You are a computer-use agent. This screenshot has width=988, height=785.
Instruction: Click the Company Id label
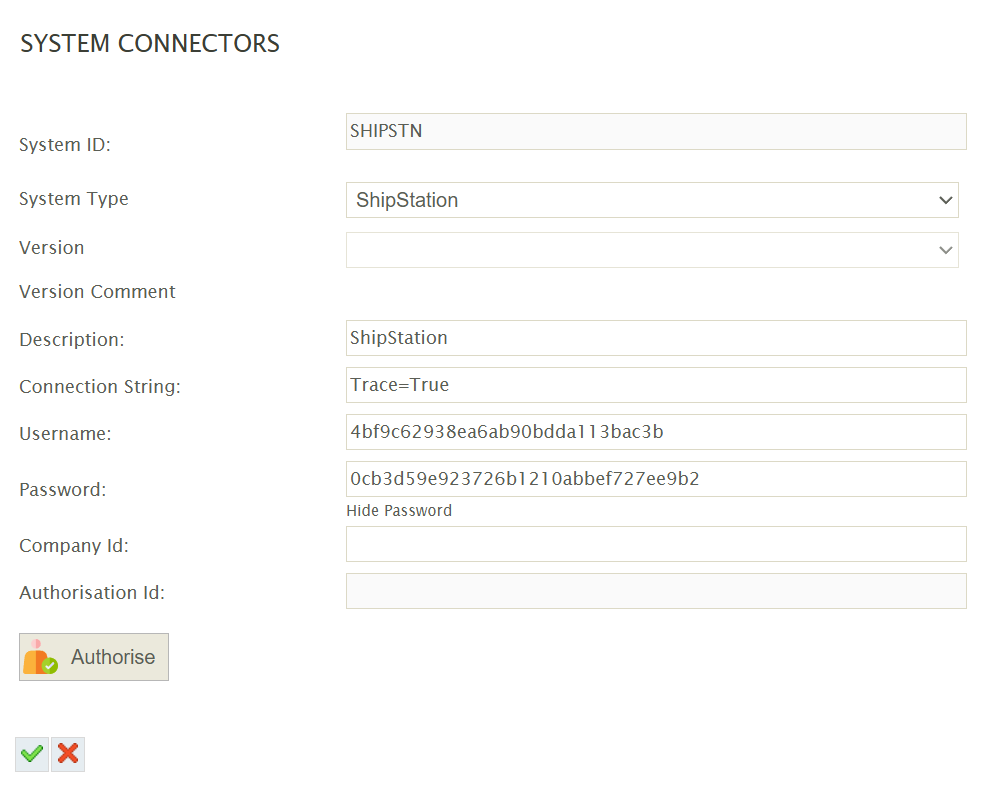[x=74, y=546]
